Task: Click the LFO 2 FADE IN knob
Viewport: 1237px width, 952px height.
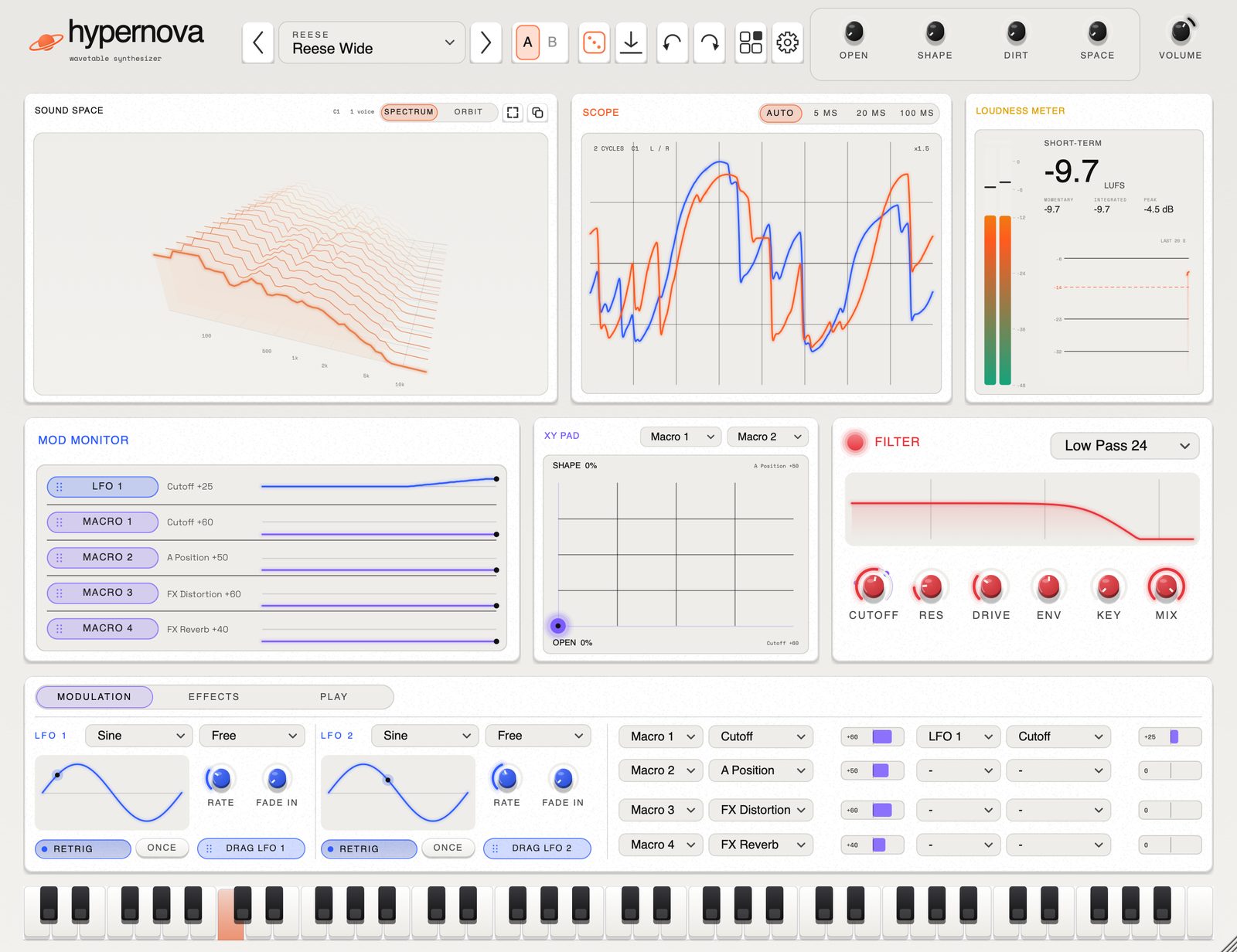Action: [563, 779]
